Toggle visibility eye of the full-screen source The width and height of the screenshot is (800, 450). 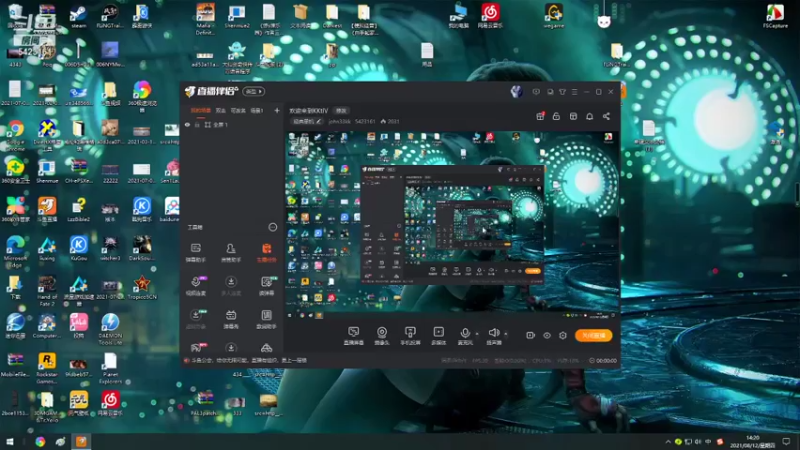click(187, 124)
